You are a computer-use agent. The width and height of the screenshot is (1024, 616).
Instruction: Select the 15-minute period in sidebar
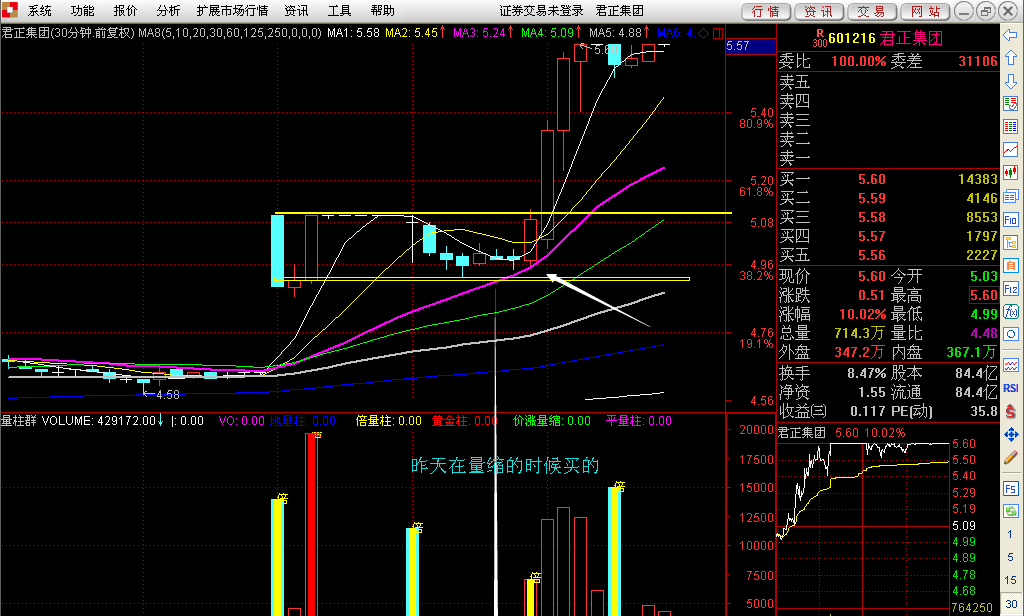[x=1010, y=580]
